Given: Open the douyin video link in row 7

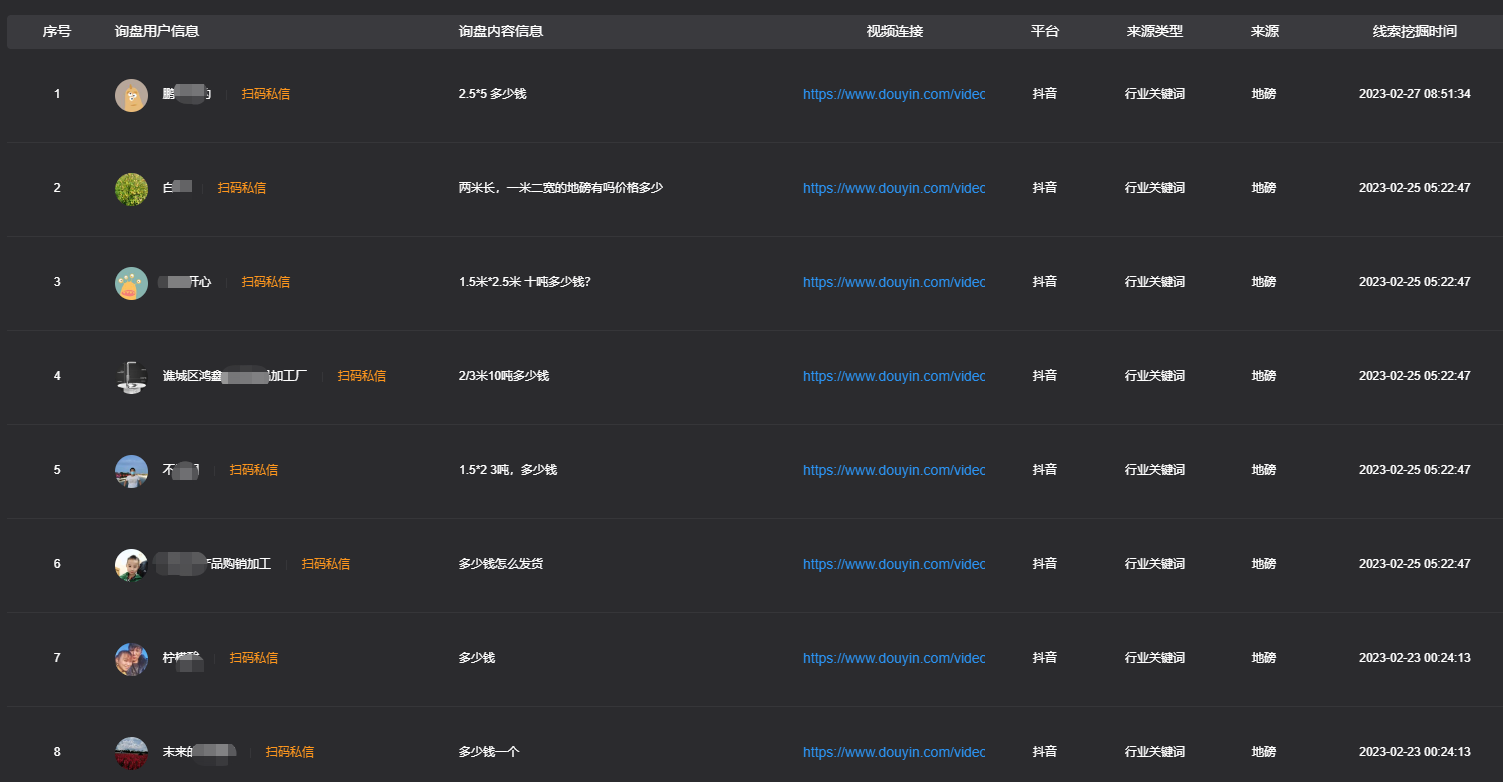Looking at the screenshot, I should point(893,658).
